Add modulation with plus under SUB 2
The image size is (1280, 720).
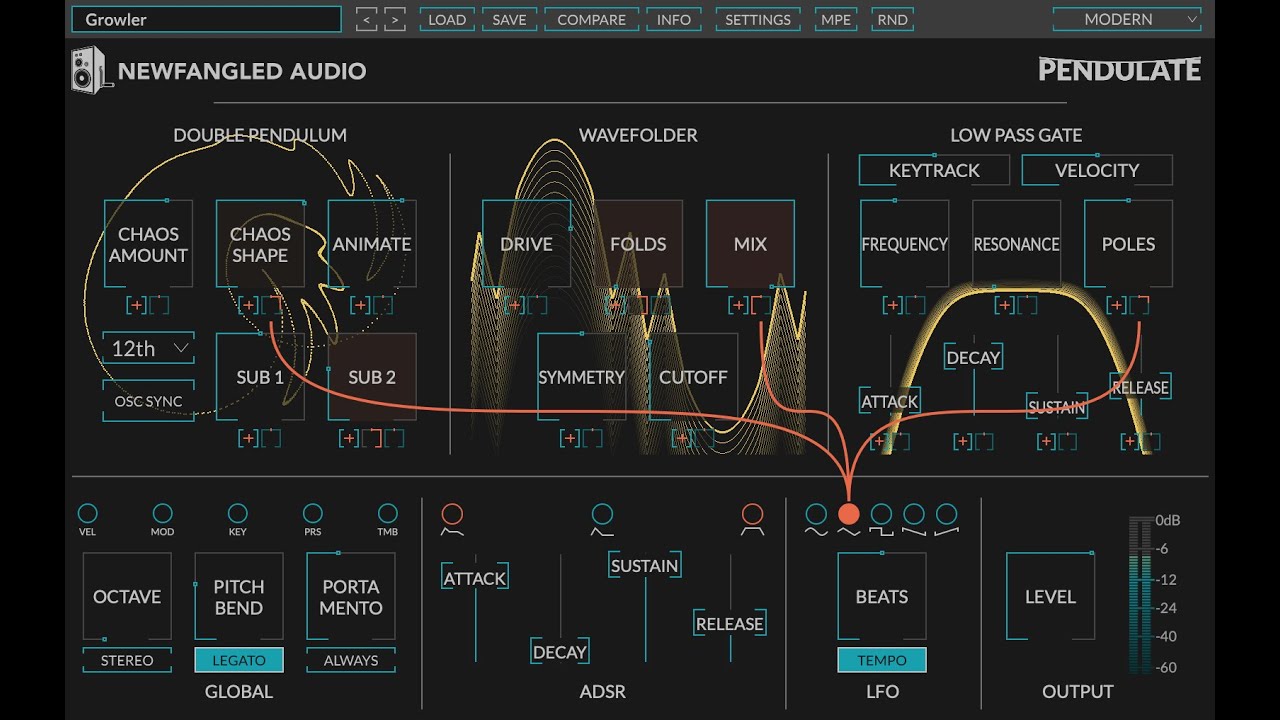[349, 438]
